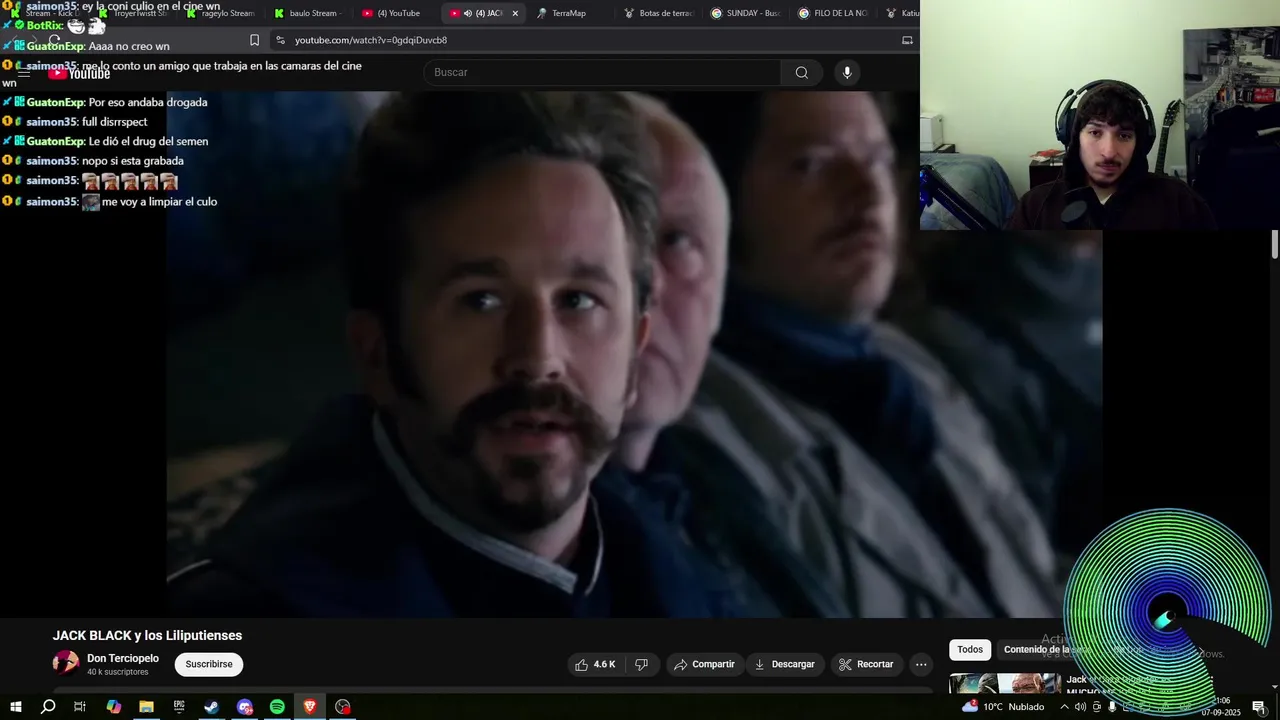Open Epic Games Launcher taskbar icon
Viewport: 1280px width, 720px height.
coord(179,707)
